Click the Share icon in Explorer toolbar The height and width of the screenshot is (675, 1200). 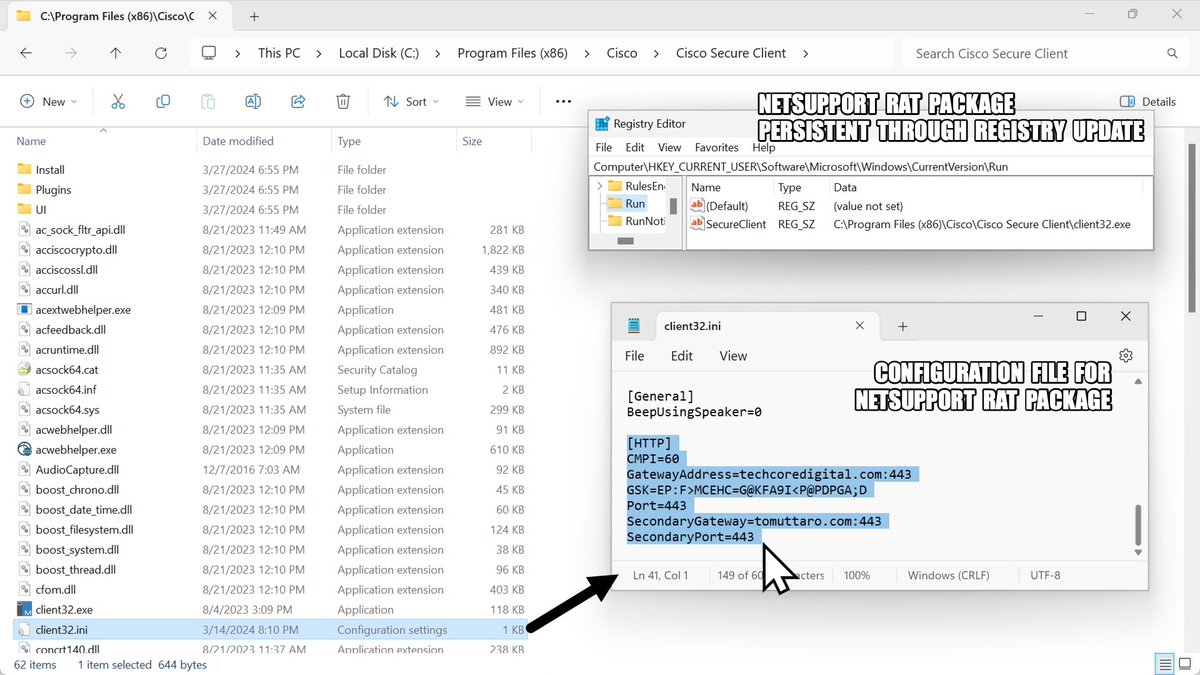[296, 101]
